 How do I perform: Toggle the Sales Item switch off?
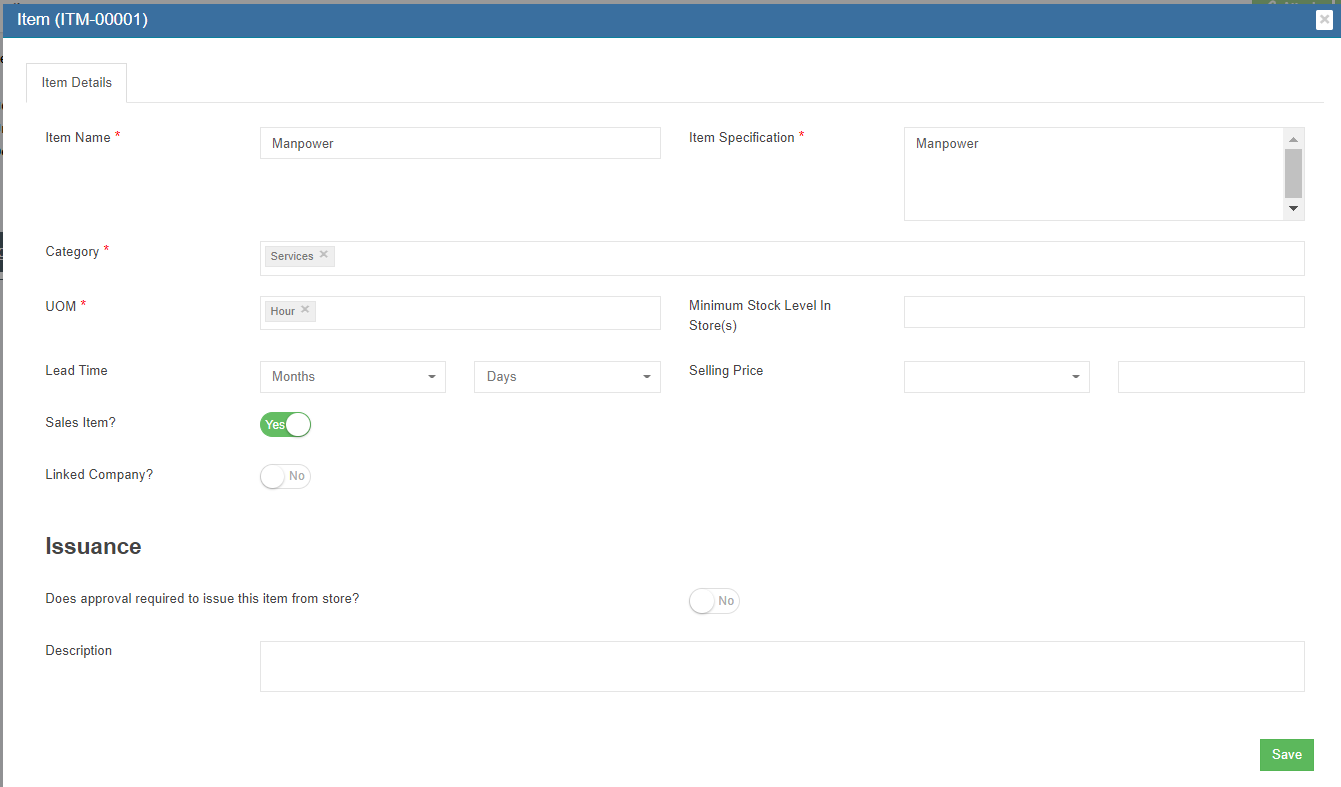click(286, 425)
